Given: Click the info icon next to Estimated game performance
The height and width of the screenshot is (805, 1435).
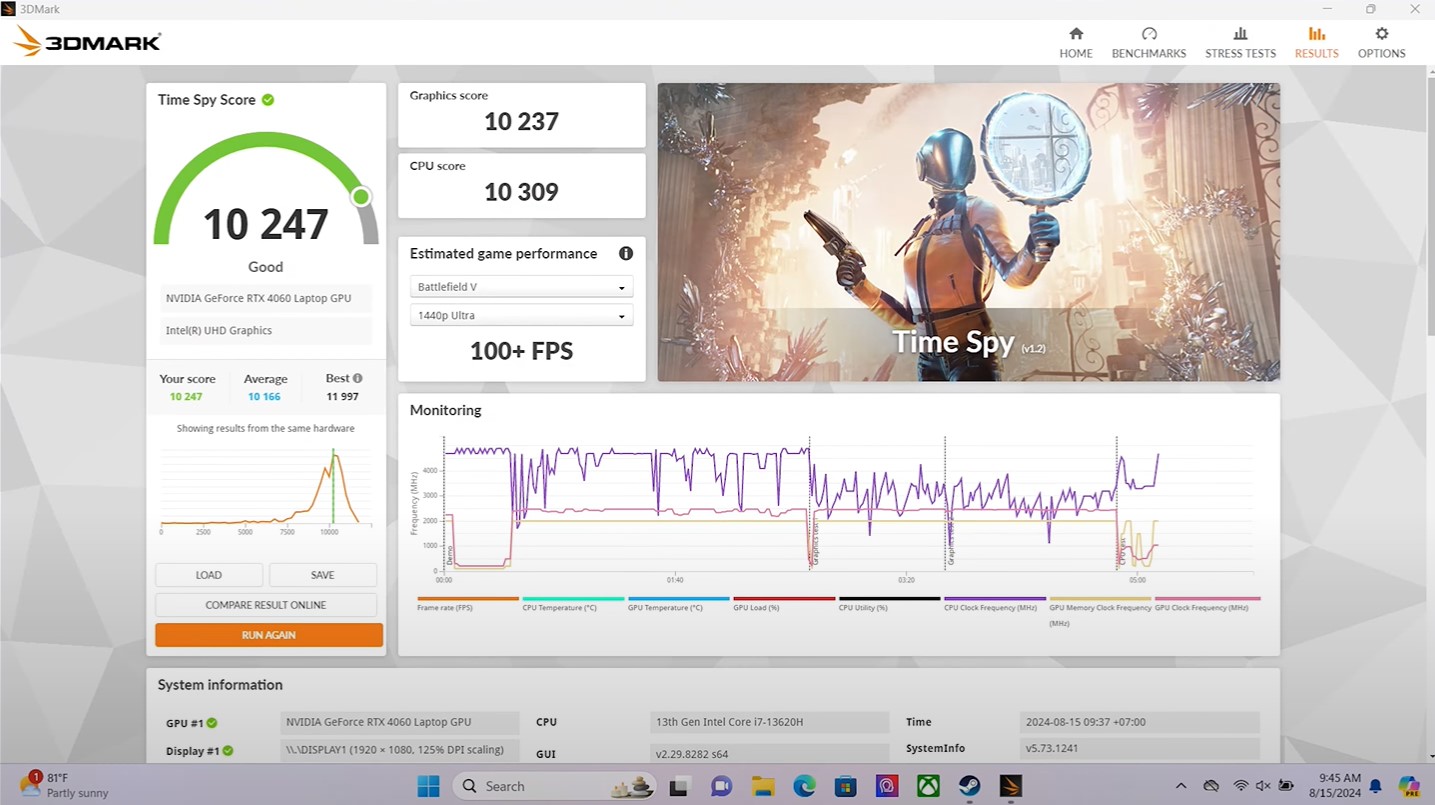Looking at the screenshot, I should click(626, 254).
